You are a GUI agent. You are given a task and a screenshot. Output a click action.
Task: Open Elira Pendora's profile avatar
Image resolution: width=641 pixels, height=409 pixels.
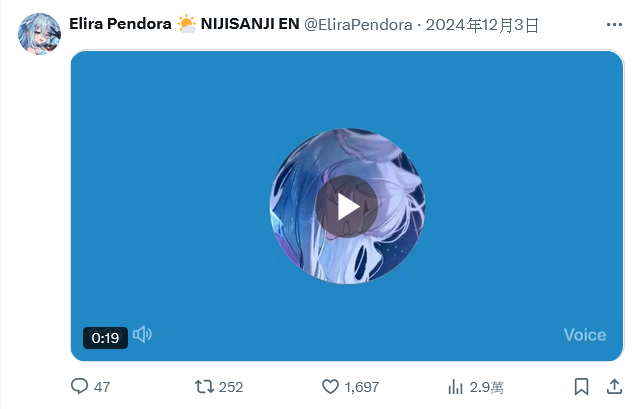coord(39,34)
